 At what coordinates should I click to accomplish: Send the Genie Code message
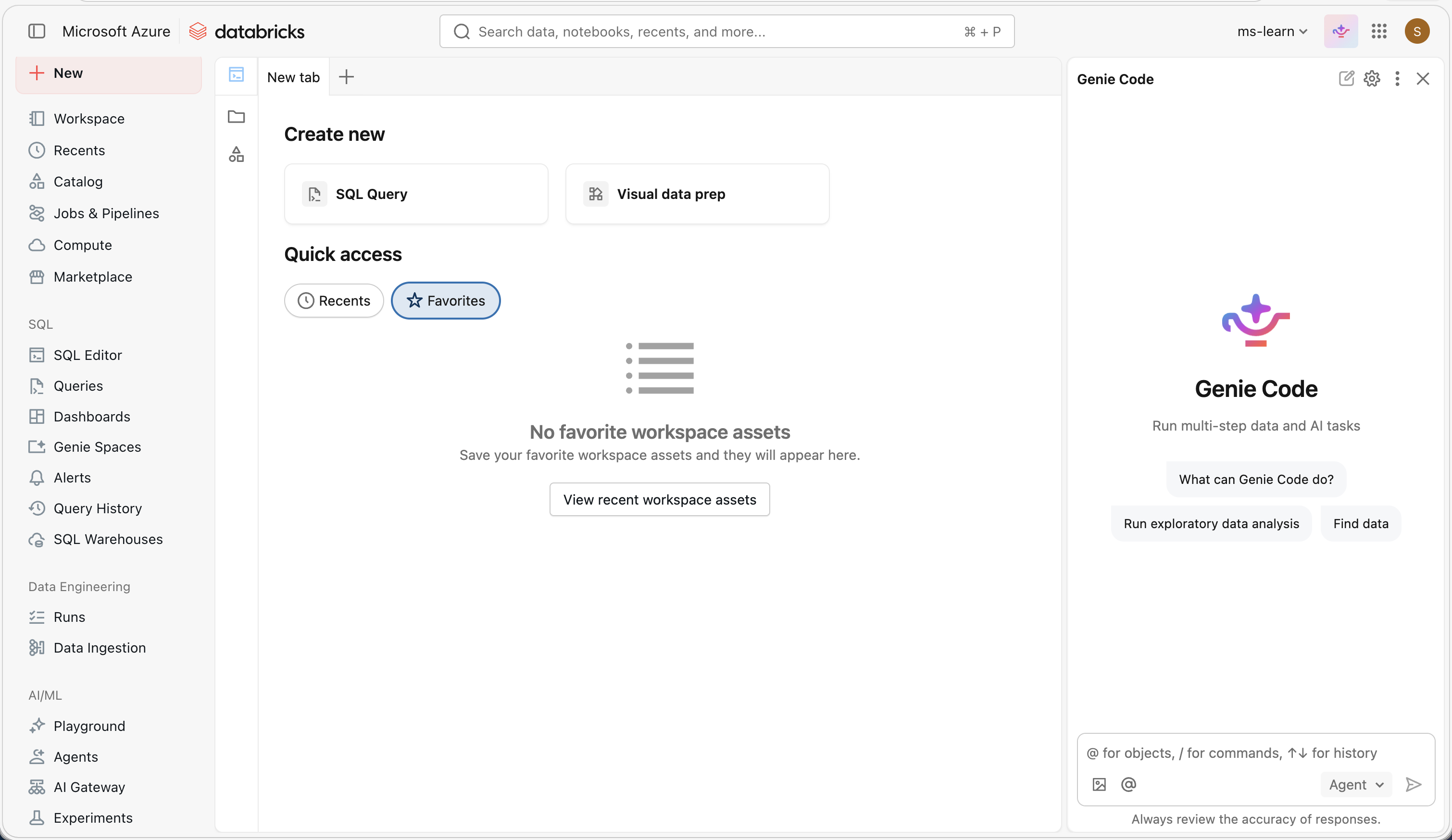(1414, 784)
